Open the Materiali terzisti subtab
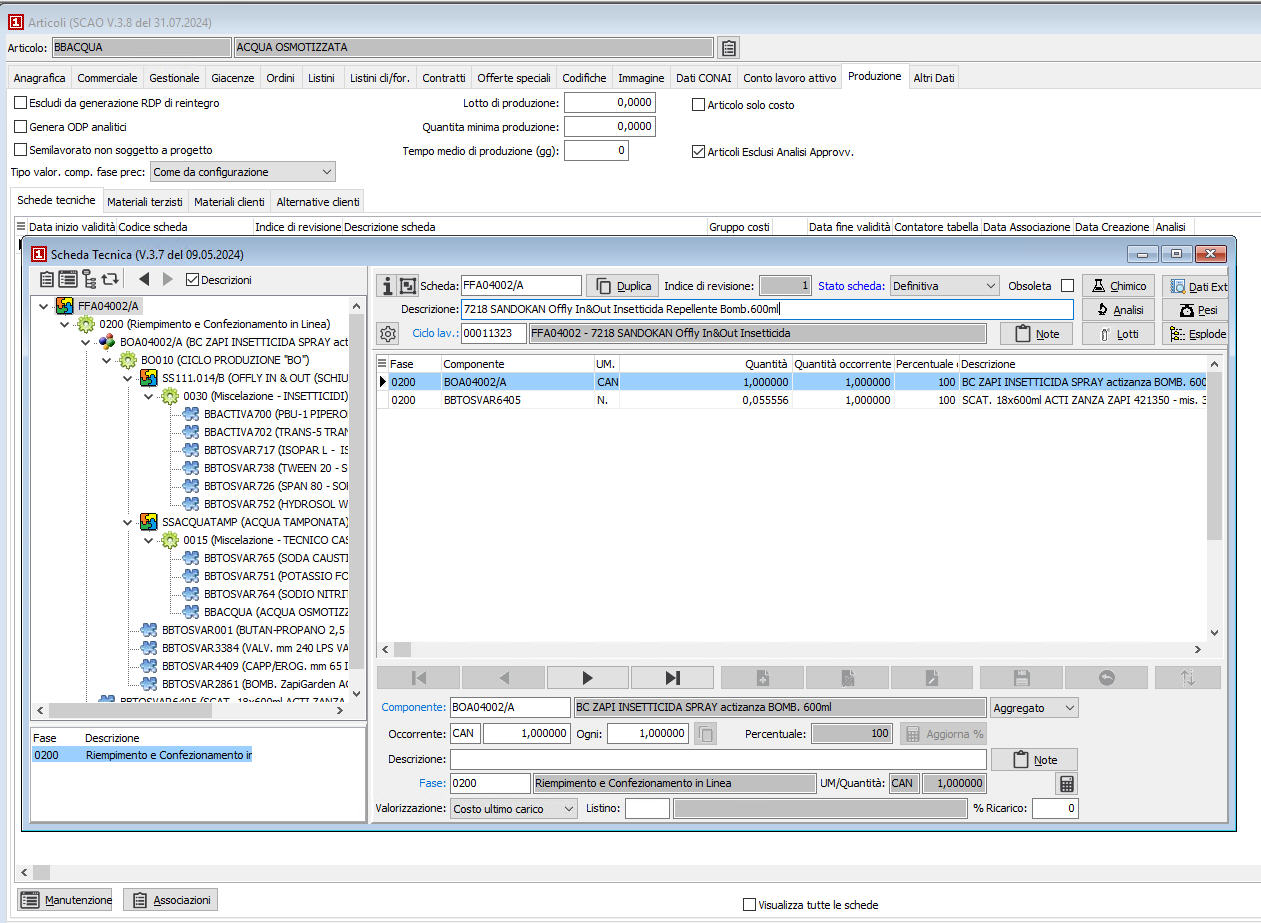The image size is (1261, 923). point(145,202)
